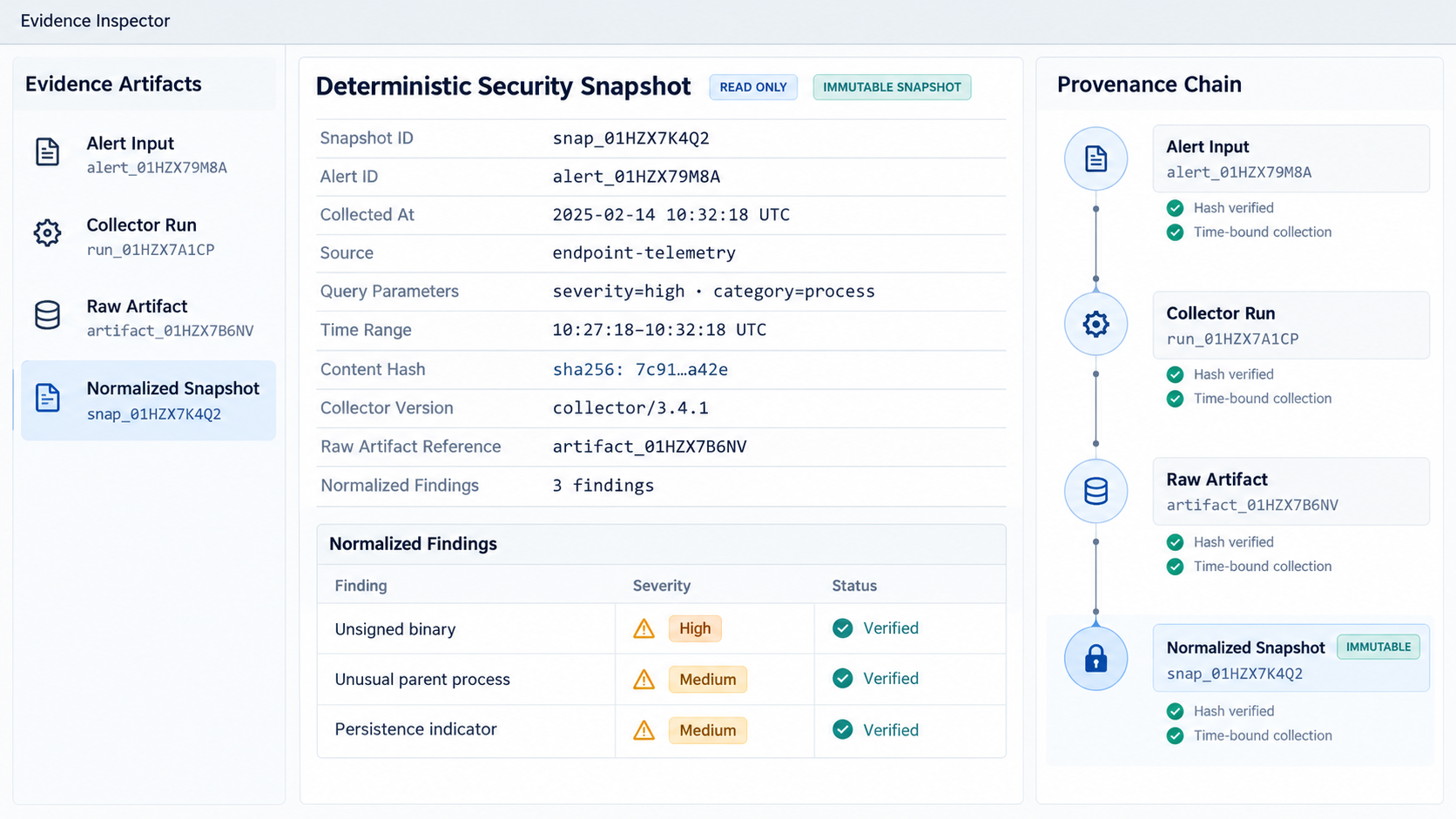Image resolution: width=1456 pixels, height=819 pixels.
Task: Click the green check for Persistence indicator status
Action: [x=842, y=729]
